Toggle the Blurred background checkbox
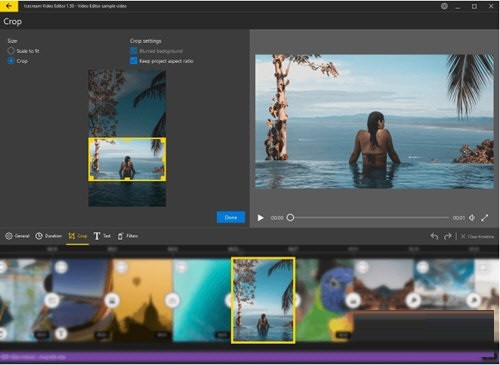 tap(133, 51)
